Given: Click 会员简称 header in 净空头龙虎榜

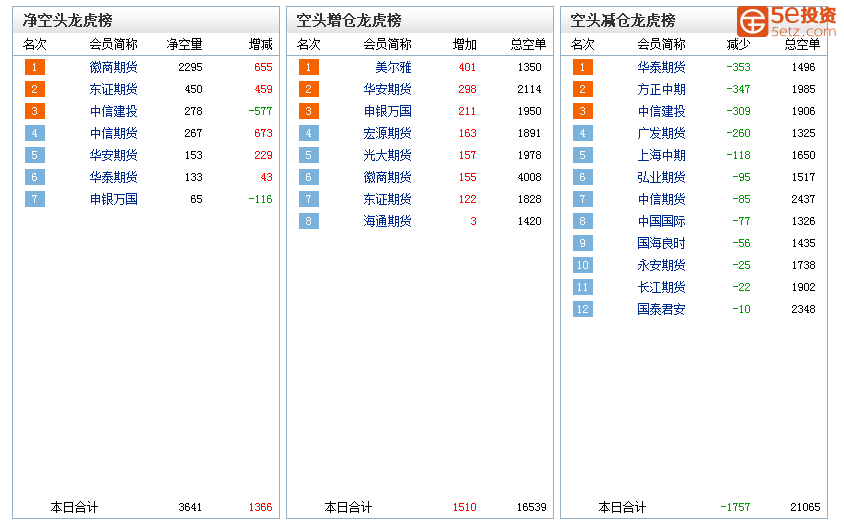Looking at the screenshot, I should pyautogui.click(x=114, y=44).
